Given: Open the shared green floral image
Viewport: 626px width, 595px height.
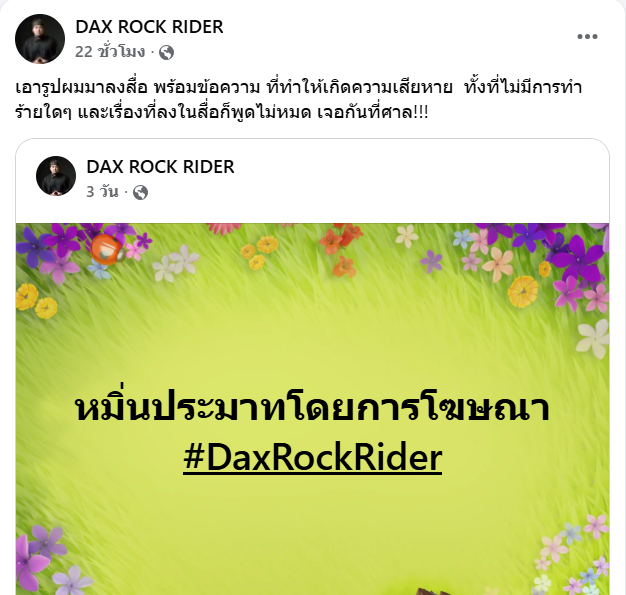Looking at the screenshot, I should click(x=313, y=409).
